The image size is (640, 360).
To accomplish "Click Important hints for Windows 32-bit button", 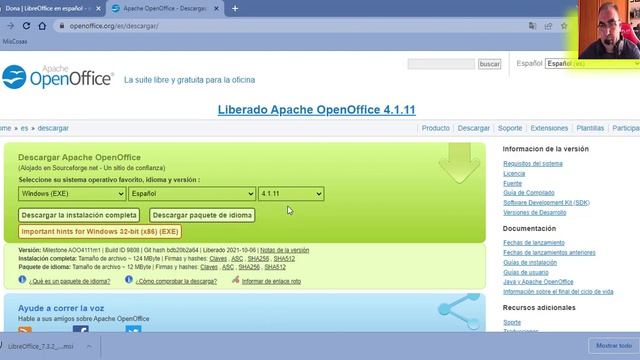I will pyautogui.click(x=100, y=231).
